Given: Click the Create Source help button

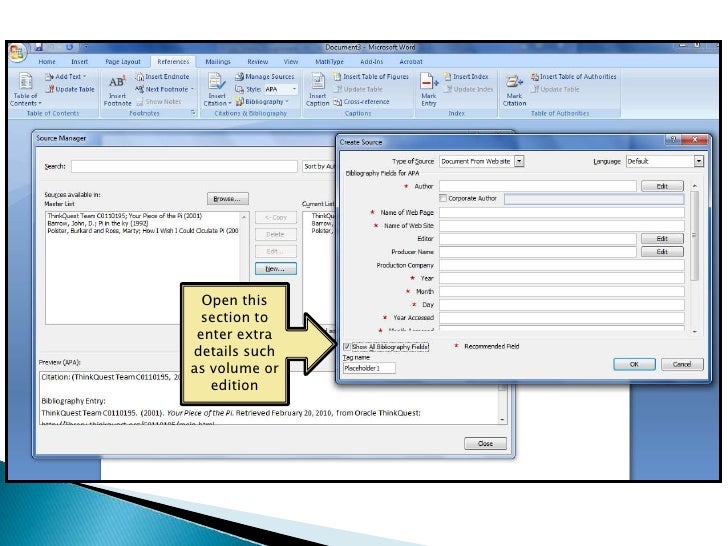Looking at the screenshot, I should [673, 139].
